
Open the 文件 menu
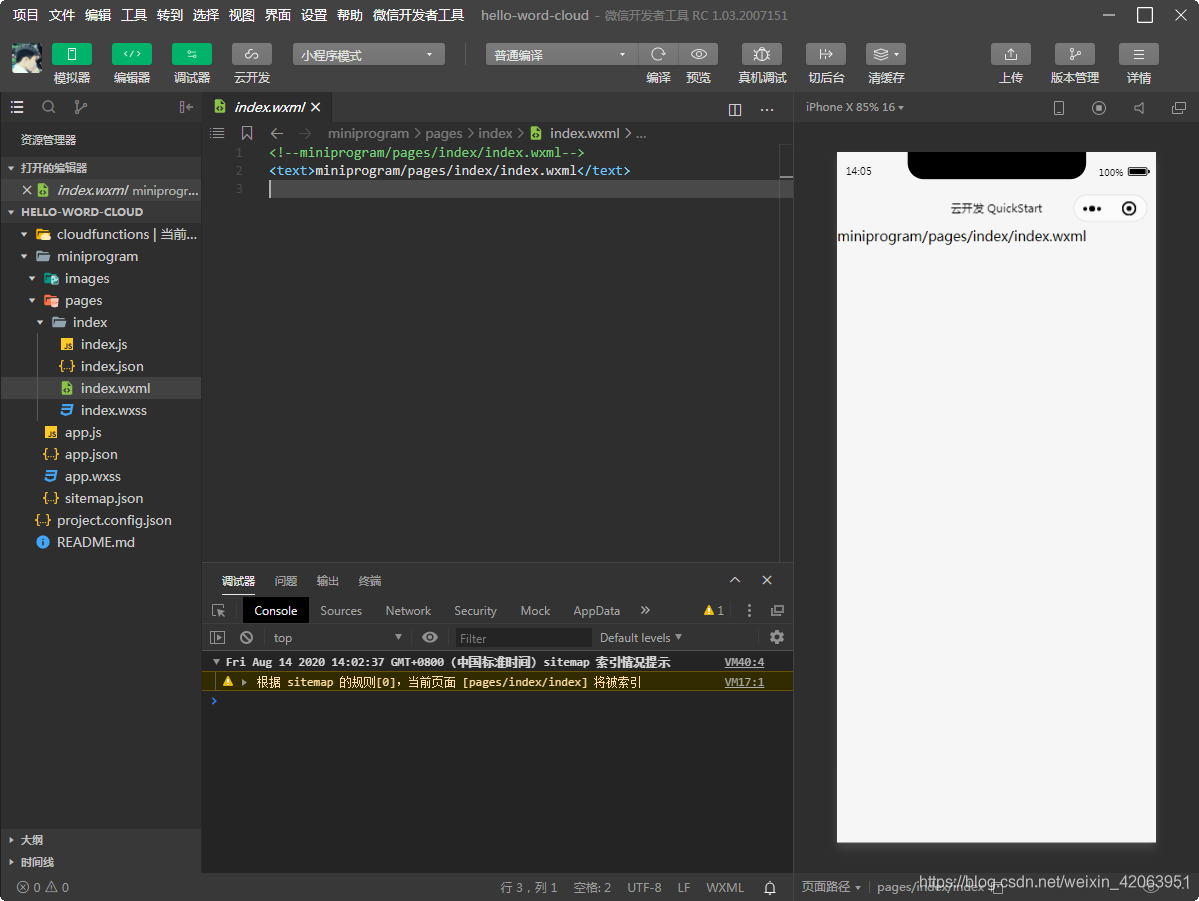coord(61,15)
